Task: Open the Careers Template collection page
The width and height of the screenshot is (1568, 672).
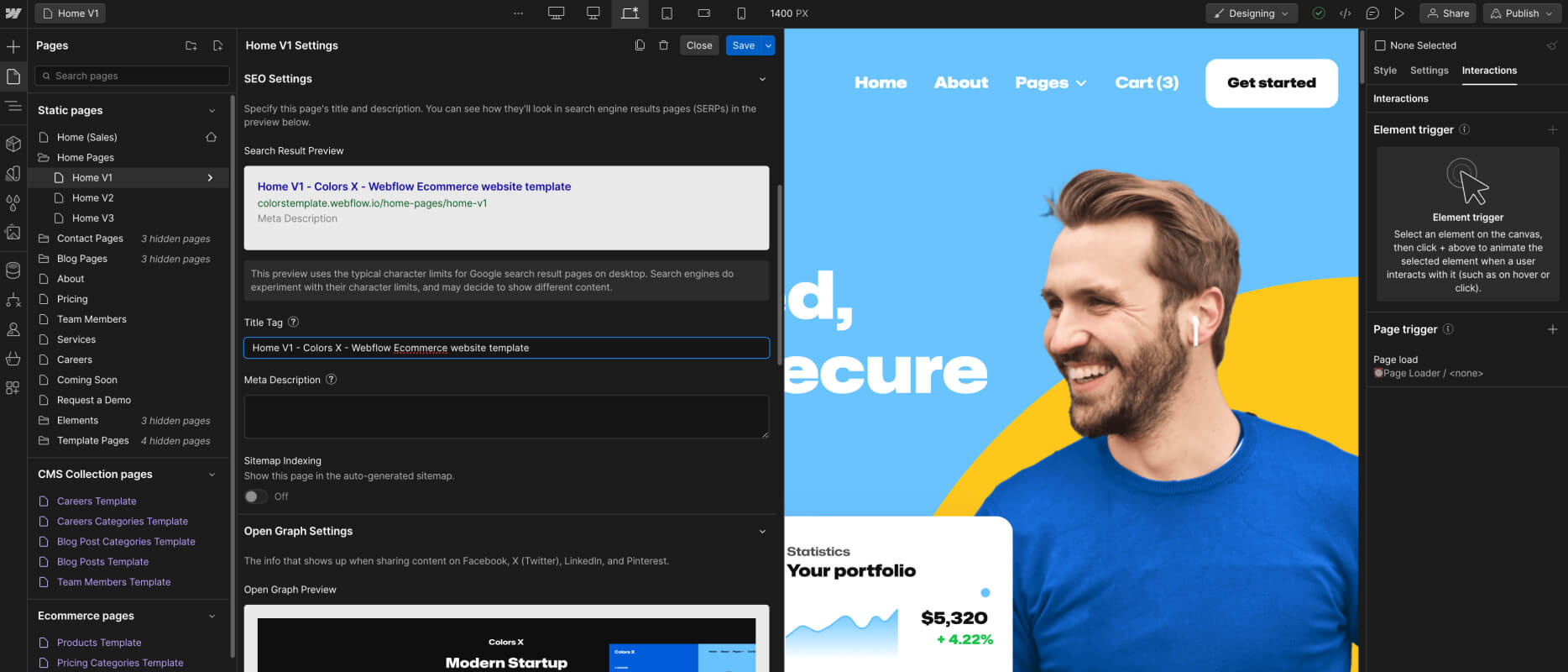Action: [x=97, y=501]
